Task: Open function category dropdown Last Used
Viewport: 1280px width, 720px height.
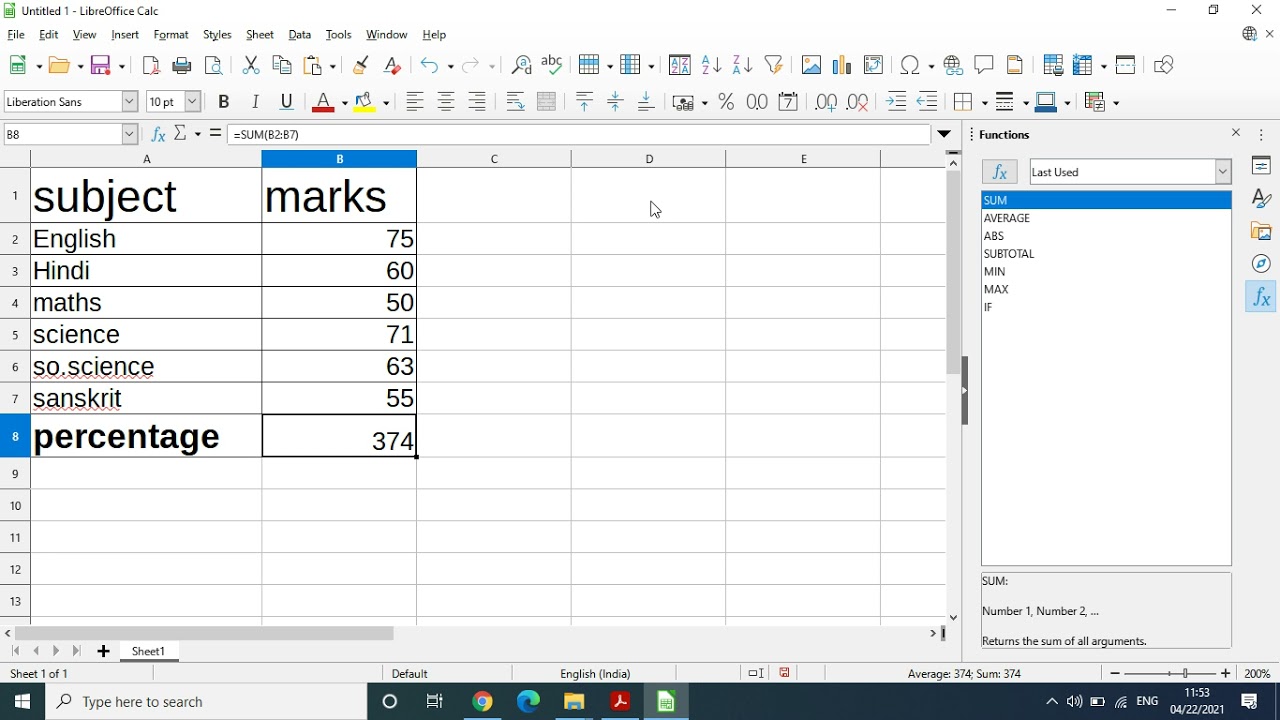Action: pyautogui.click(x=1222, y=172)
